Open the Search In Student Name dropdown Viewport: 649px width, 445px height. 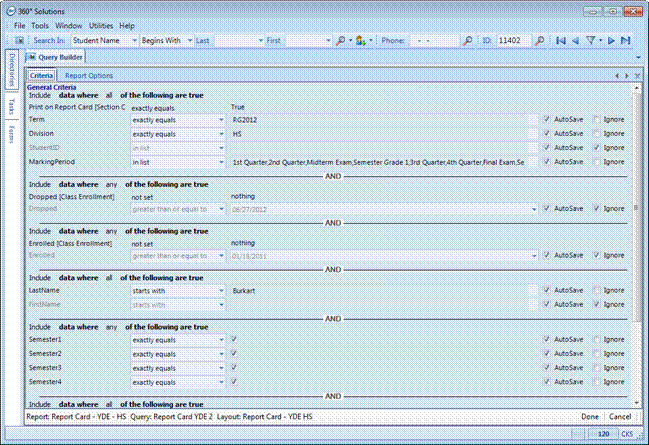tap(135, 41)
